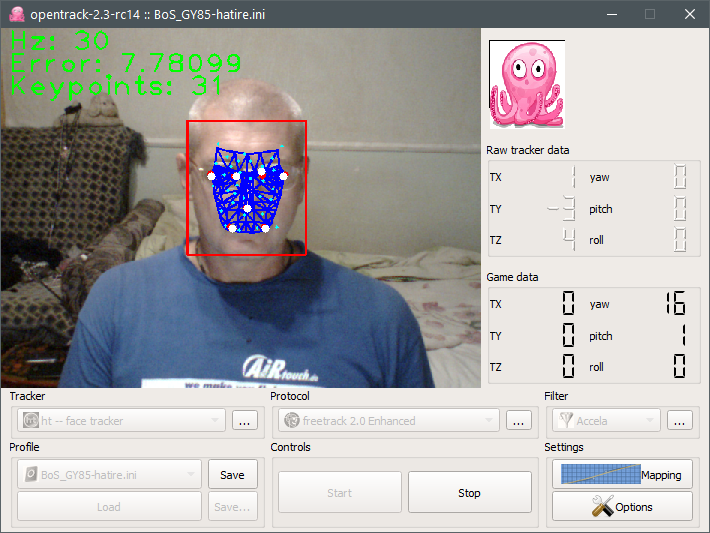Screen dimensions: 710x533
Task: Open the BoS_GY85-hatire.ini profile dropdown
Action: point(109,475)
